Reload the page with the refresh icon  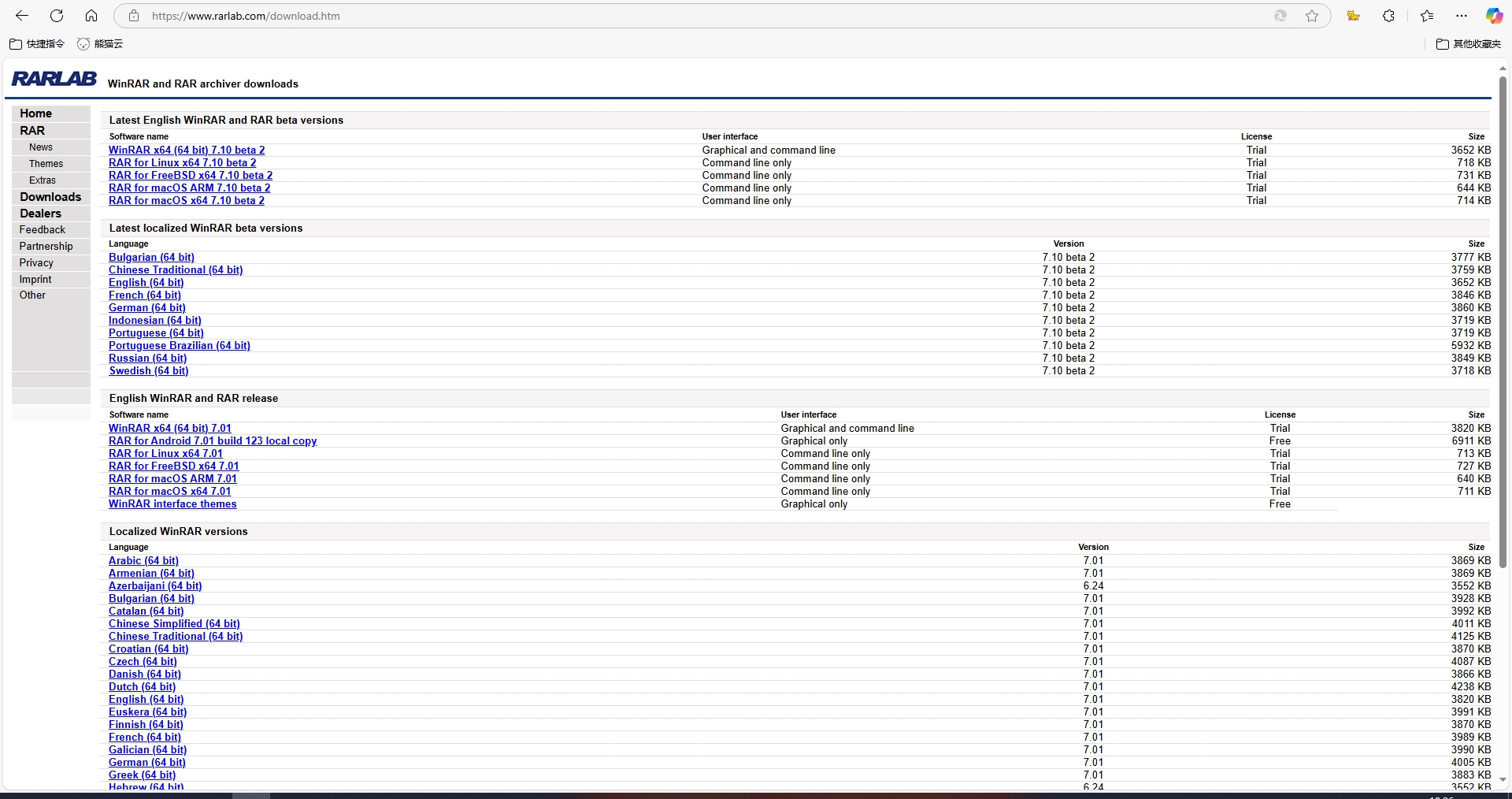(x=57, y=16)
